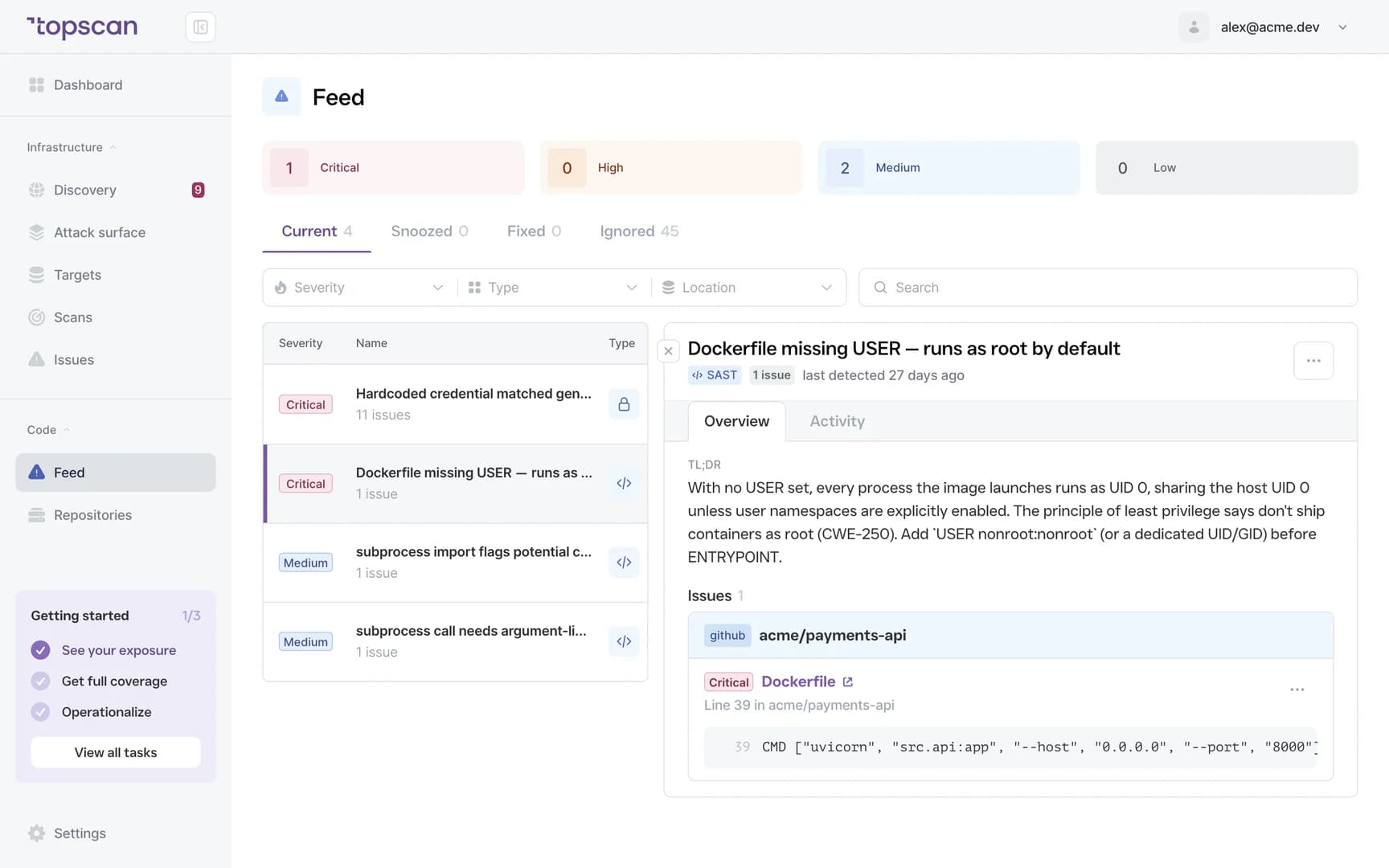1389x868 pixels.
Task: Open the Type filter dropdown
Action: pyautogui.click(x=553, y=288)
